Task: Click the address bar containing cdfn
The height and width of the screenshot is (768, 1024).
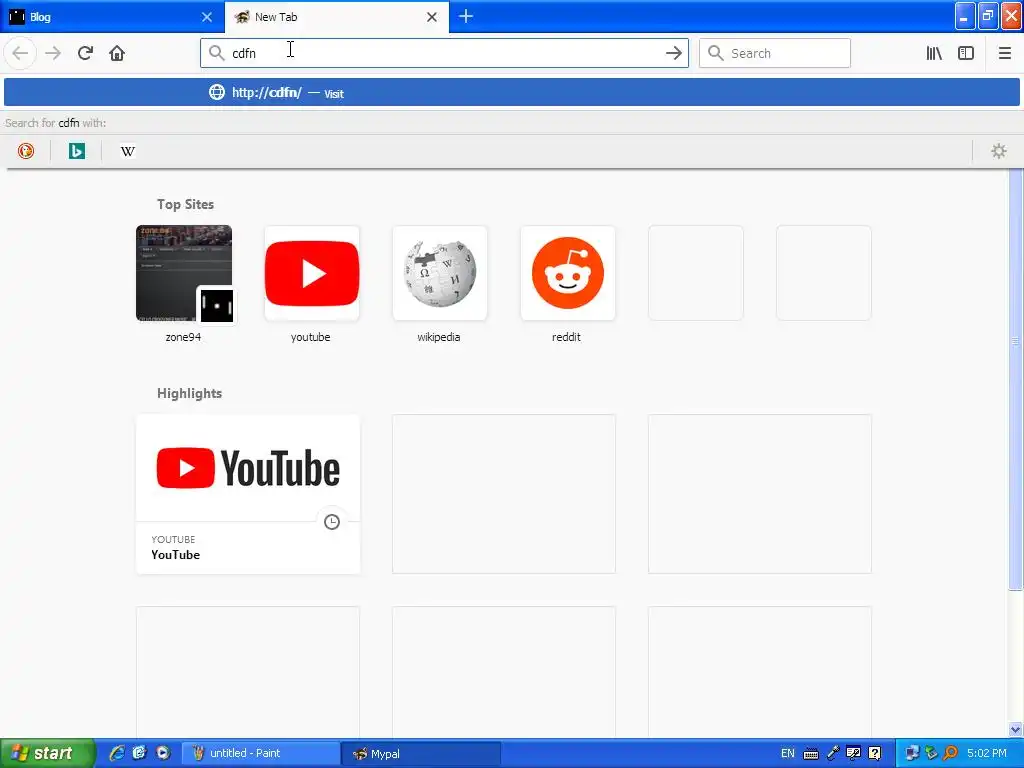Action: (444, 53)
